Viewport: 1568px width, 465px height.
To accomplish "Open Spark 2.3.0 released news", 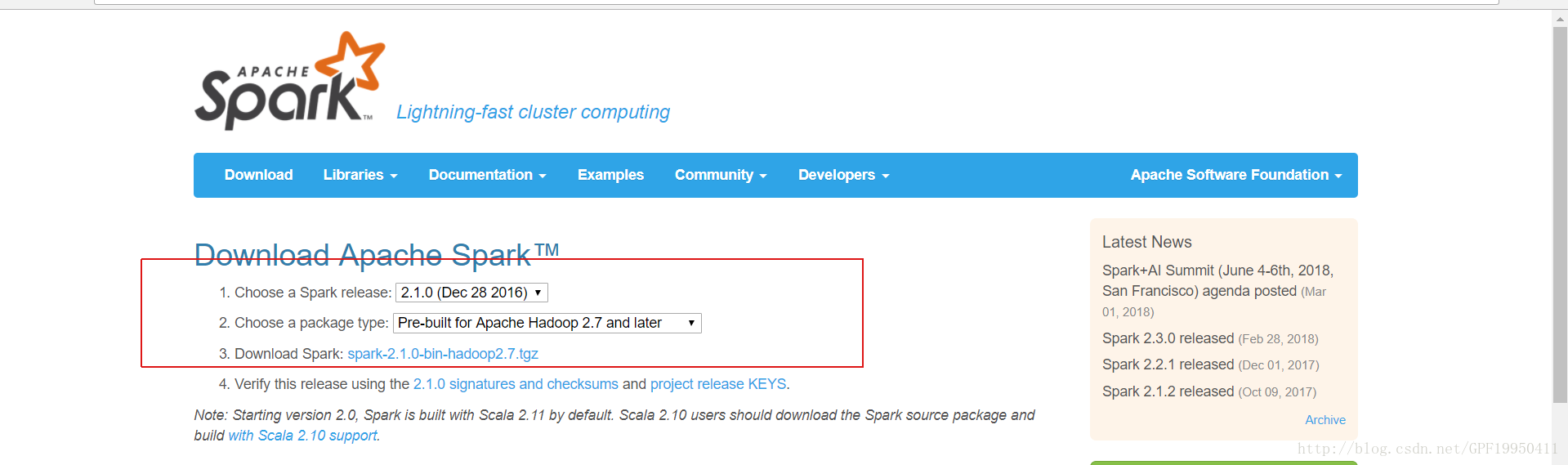I will pyautogui.click(x=1168, y=338).
